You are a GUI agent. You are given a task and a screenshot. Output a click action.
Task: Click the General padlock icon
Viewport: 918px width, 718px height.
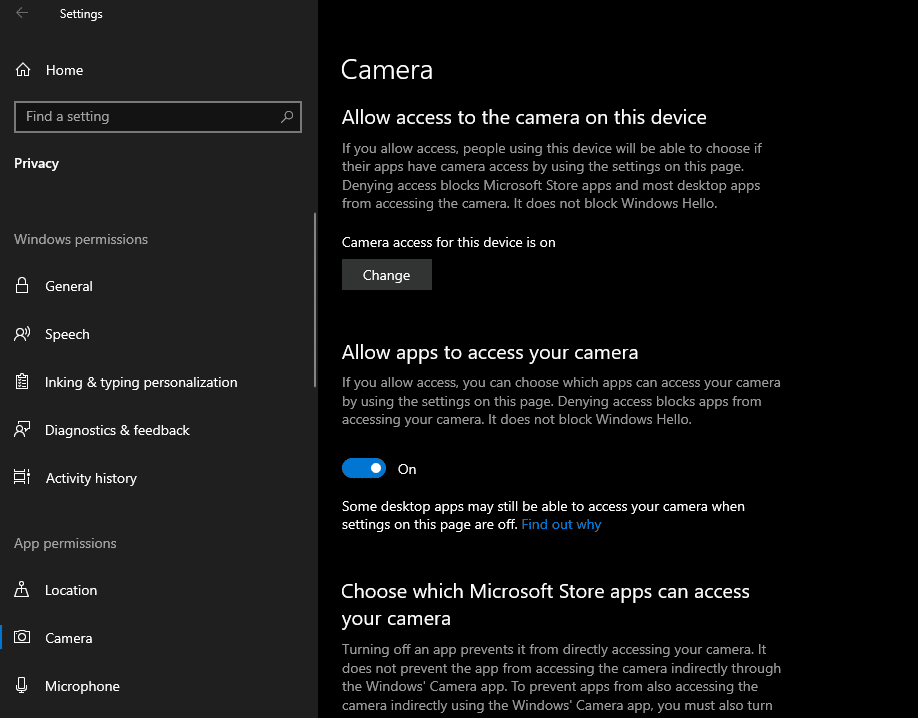coord(22,286)
